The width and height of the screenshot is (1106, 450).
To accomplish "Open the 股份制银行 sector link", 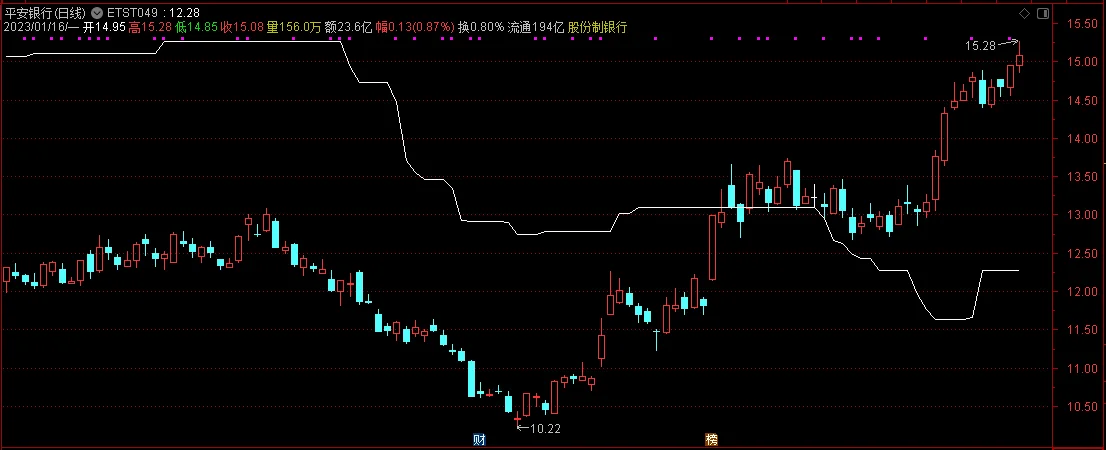I will [x=597, y=28].
